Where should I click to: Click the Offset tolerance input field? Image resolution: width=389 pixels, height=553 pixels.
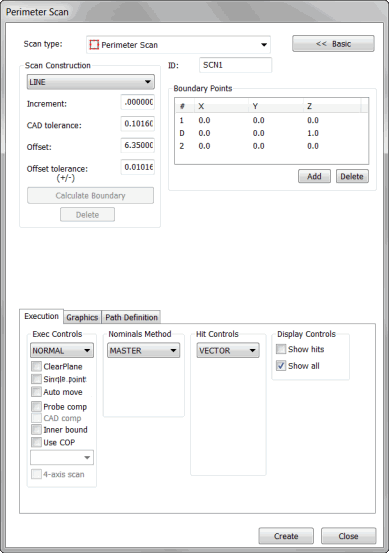point(138,167)
